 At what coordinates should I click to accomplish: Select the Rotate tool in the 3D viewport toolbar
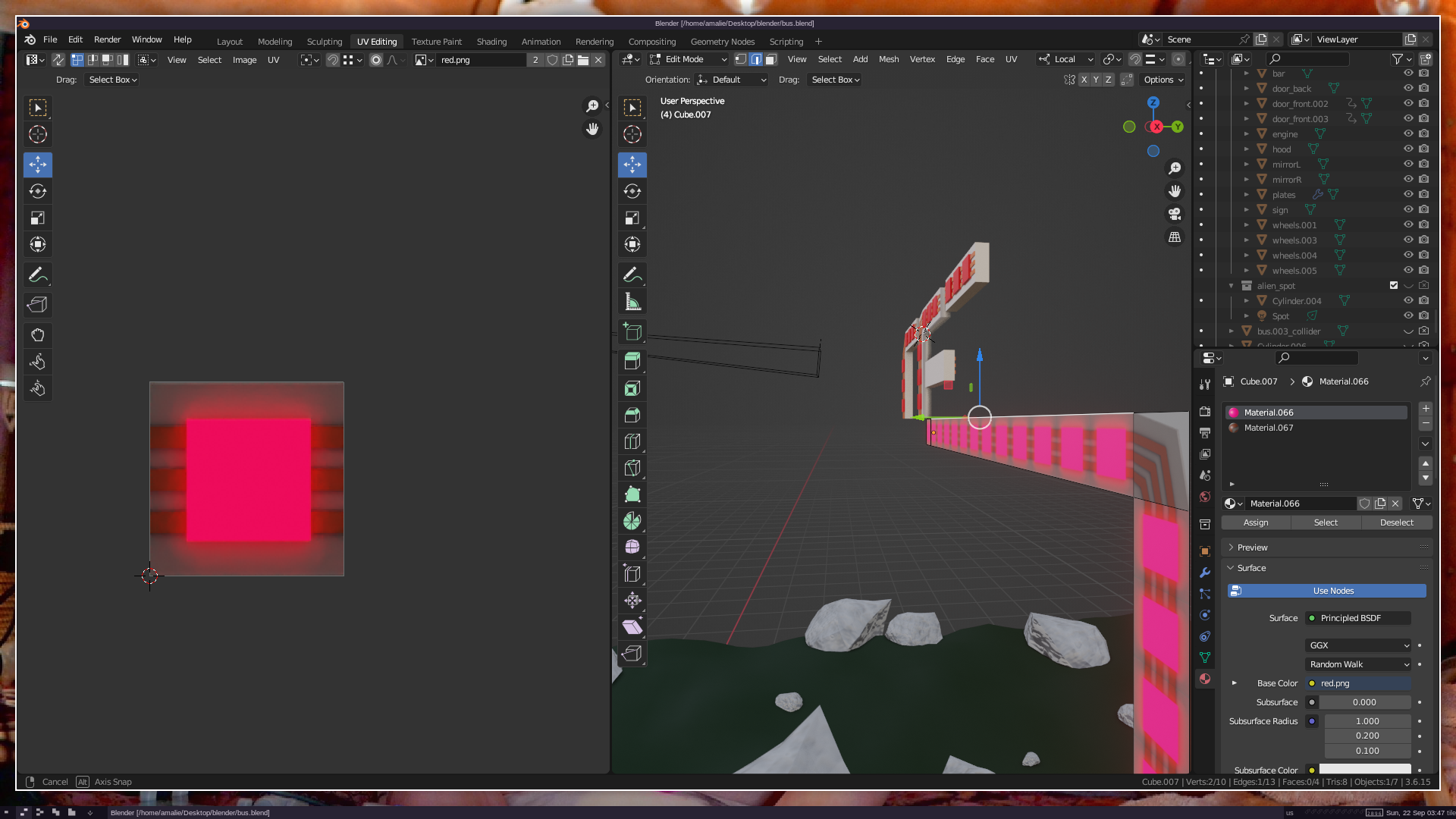pos(632,191)
